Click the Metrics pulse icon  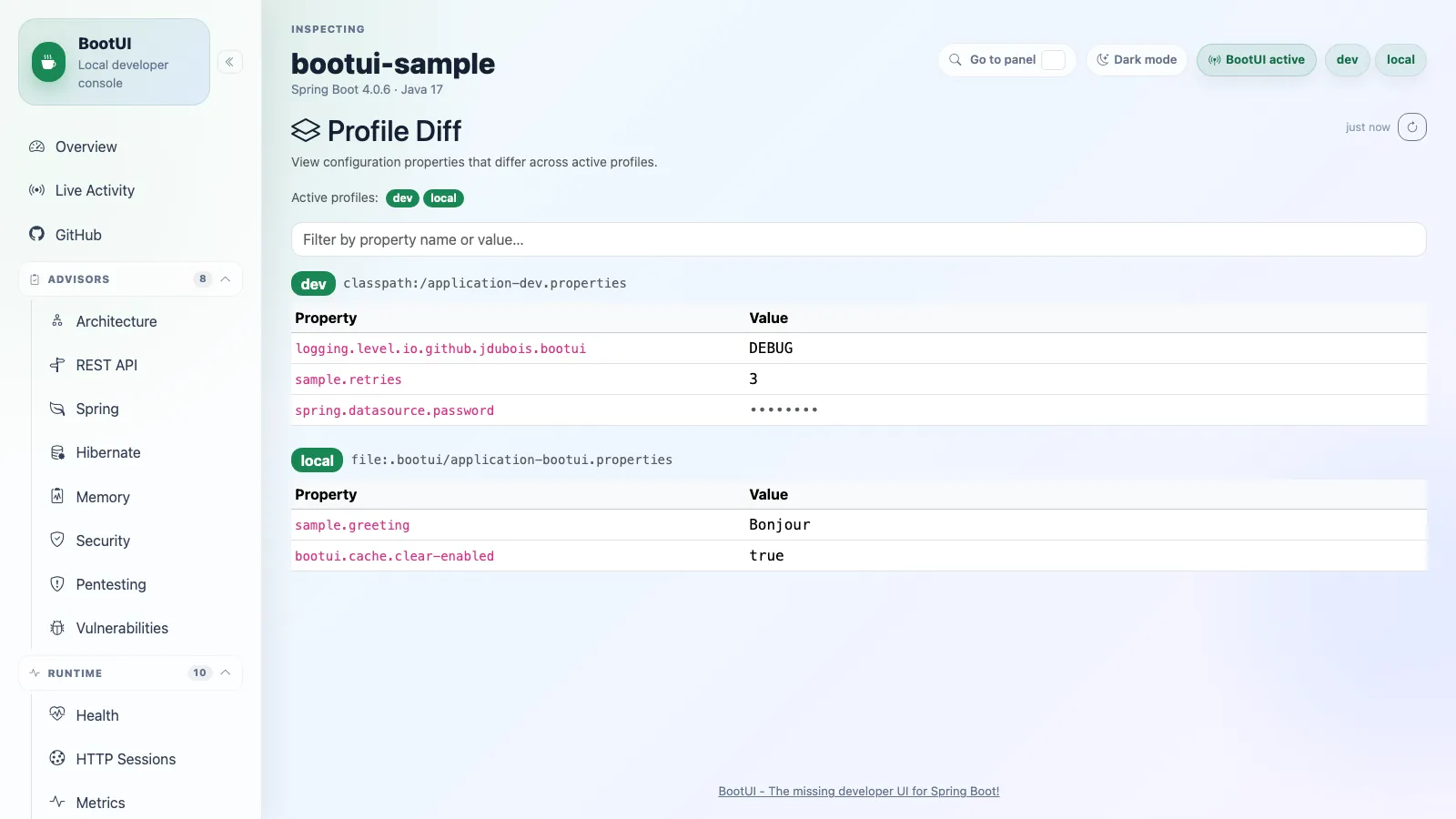click(x=57, y=802)
